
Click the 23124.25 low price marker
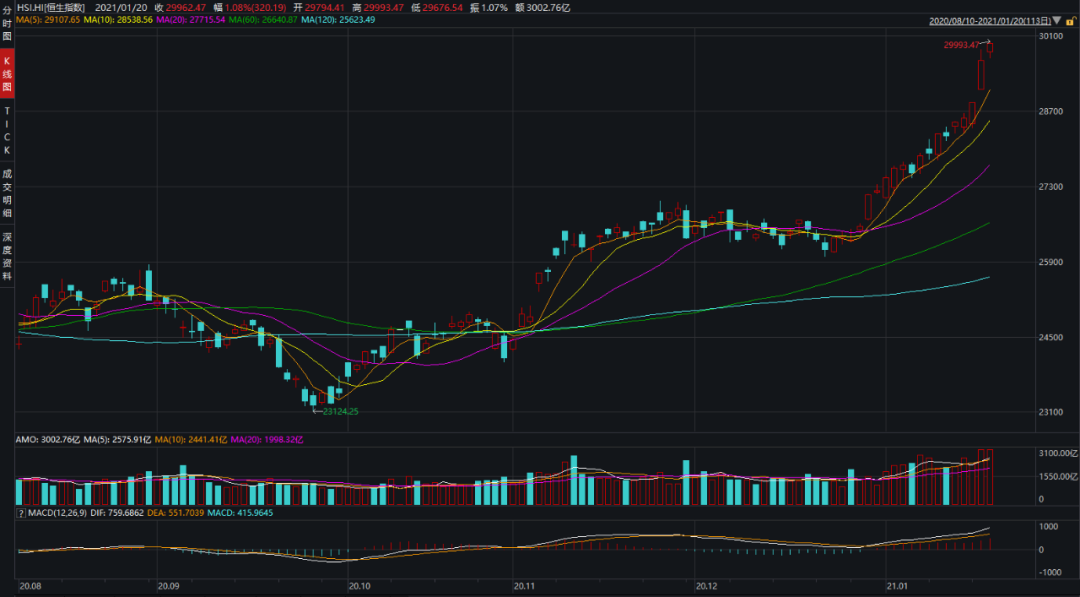[338, 411]
